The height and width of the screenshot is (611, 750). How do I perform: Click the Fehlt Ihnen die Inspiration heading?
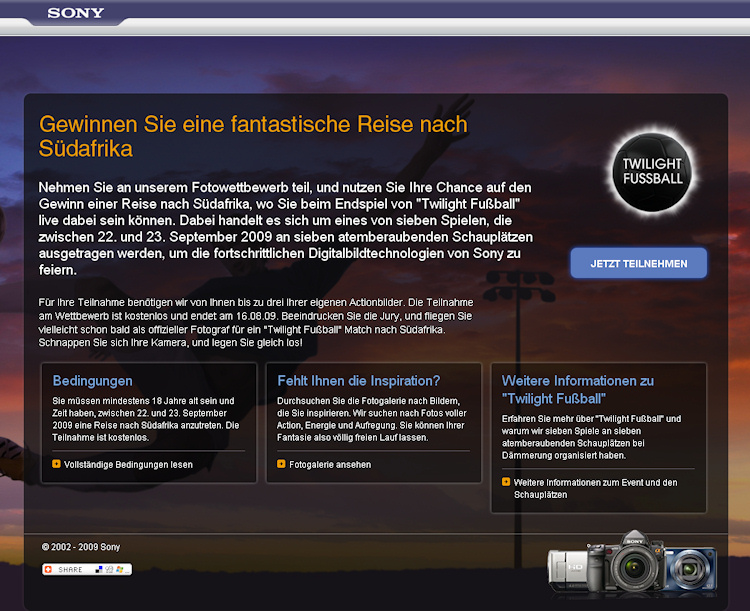coord(358,381)
